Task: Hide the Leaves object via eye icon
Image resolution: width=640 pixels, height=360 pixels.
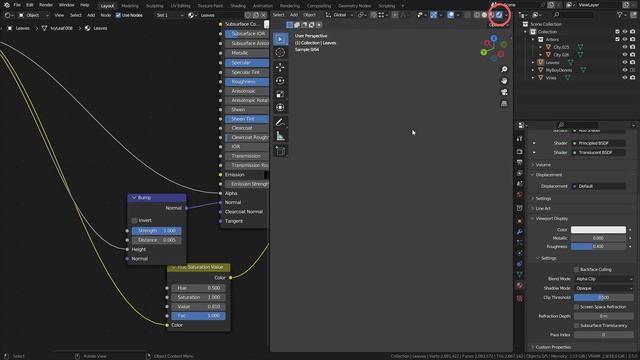Action: coord(624,62)
